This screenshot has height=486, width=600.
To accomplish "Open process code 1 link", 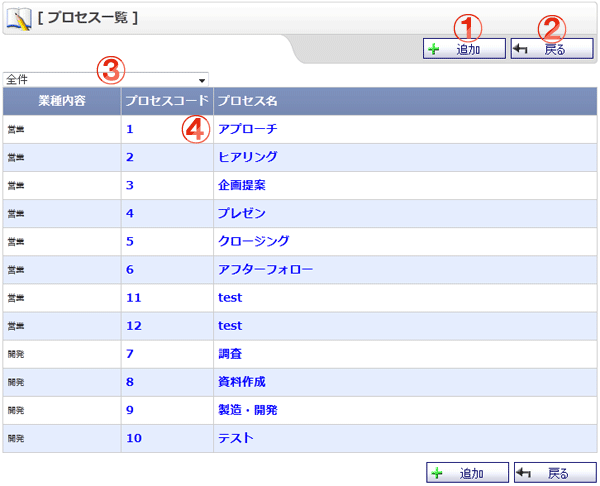I will pyautogui.click(x=130, y=129).
